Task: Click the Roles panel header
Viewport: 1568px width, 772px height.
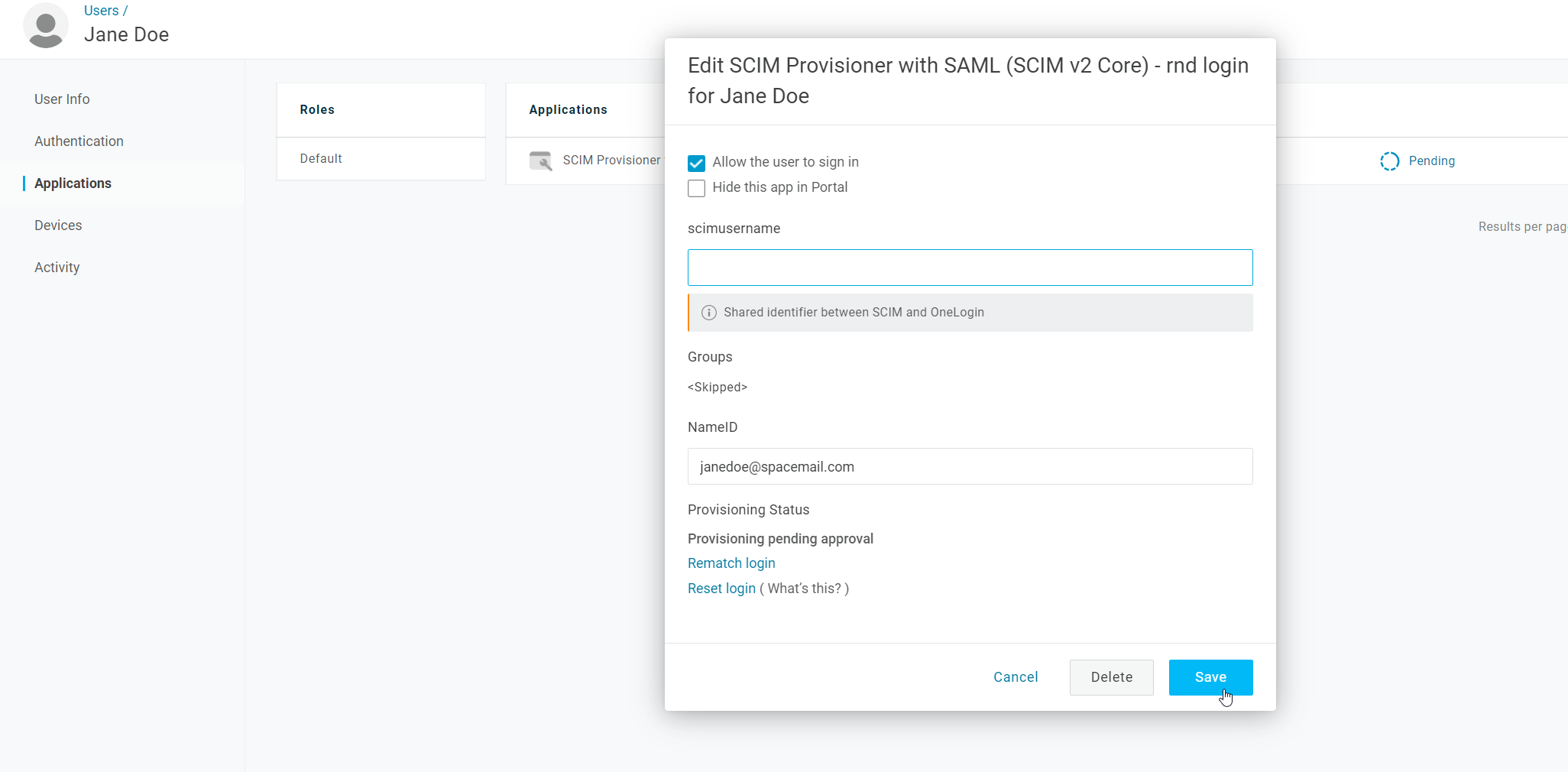Action: tap(317, 110)
